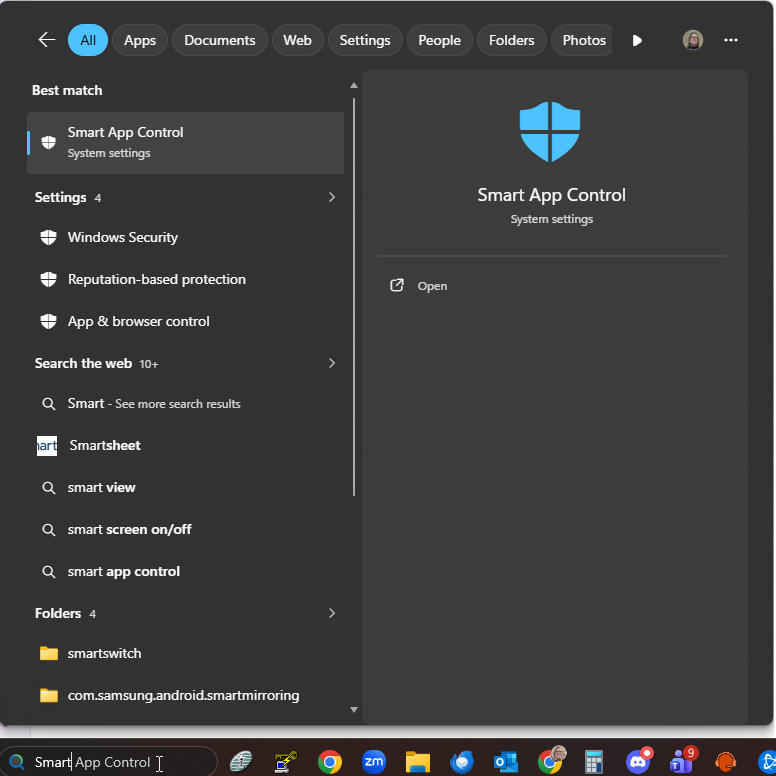Select the All filter tab

(88, 40)
